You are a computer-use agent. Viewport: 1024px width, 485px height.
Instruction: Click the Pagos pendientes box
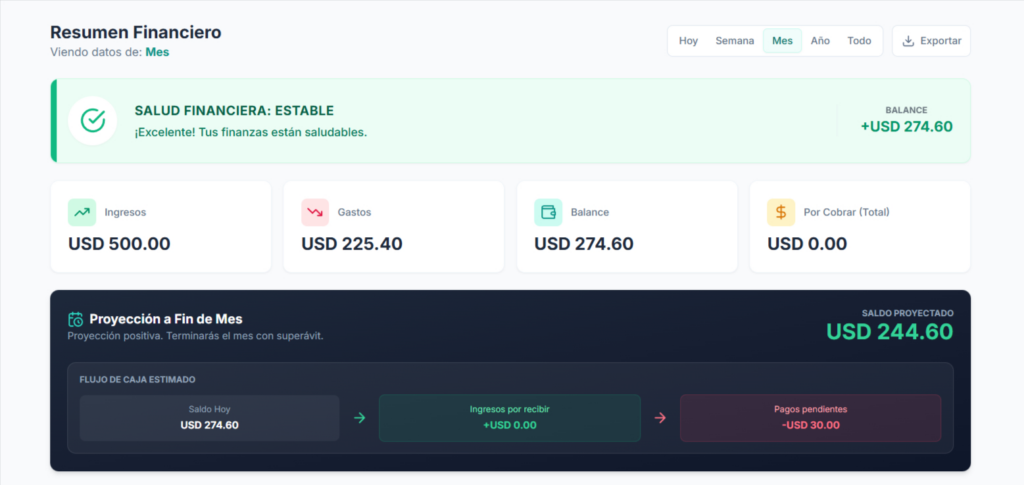click(810, 418)
